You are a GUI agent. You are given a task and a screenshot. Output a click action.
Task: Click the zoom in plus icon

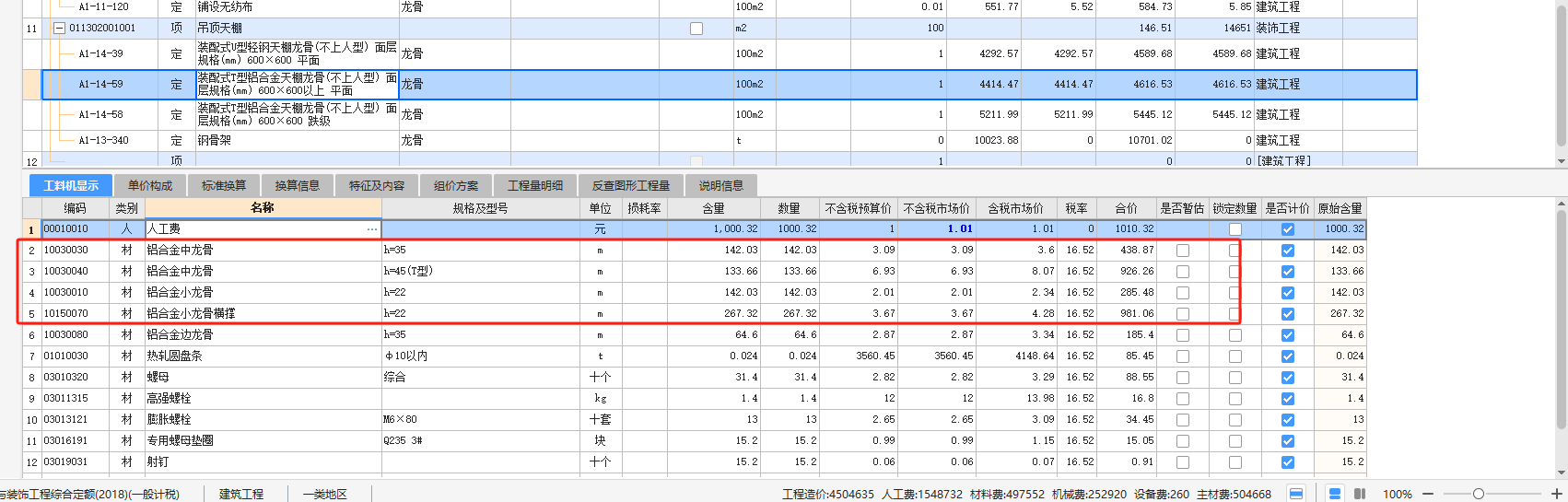(x=1556, y=494)
